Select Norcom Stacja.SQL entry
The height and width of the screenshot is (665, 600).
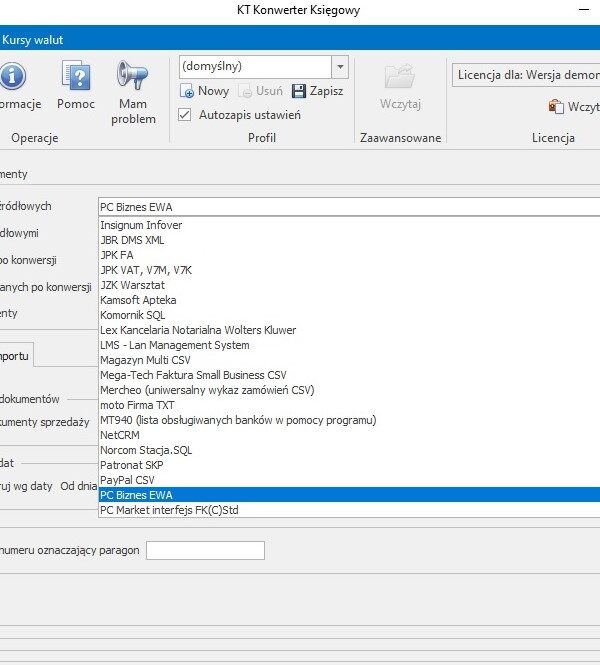pos(350,450)
